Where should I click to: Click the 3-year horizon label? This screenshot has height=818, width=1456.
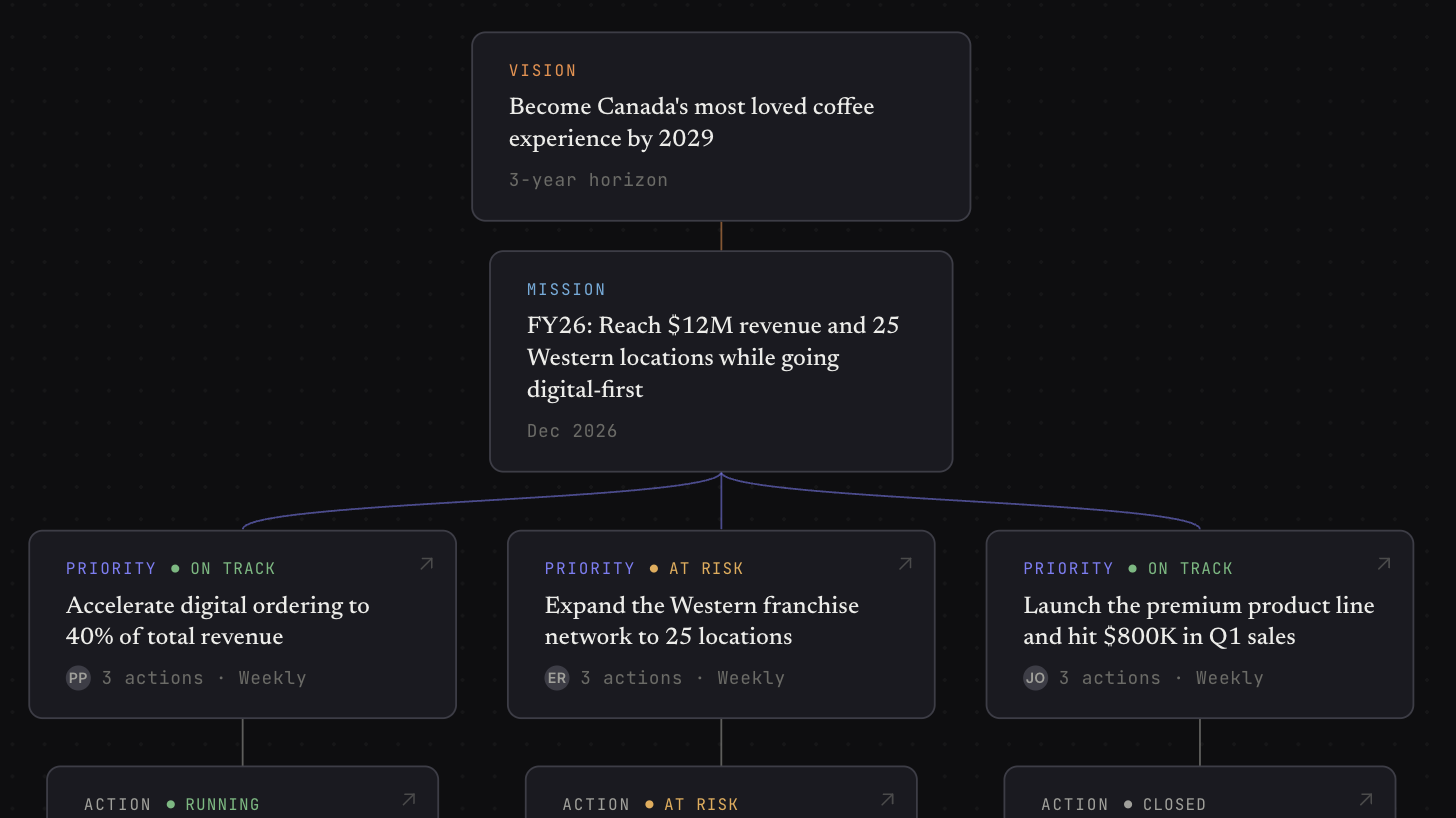[588, 180]
